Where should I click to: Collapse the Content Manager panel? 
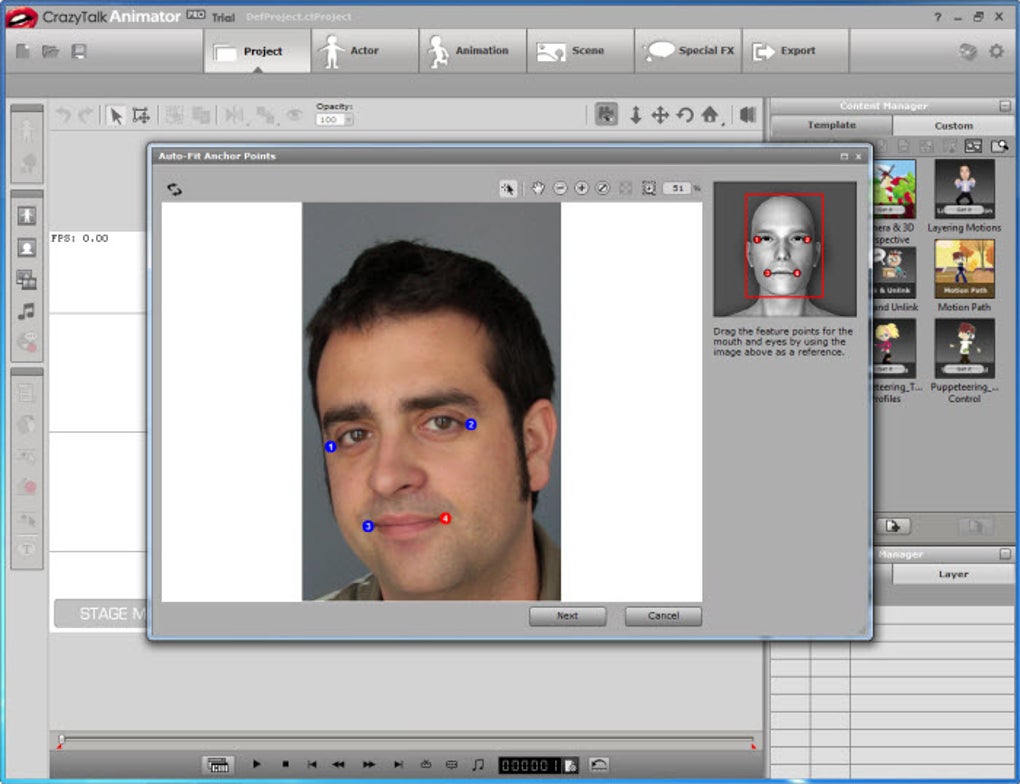1004,106
